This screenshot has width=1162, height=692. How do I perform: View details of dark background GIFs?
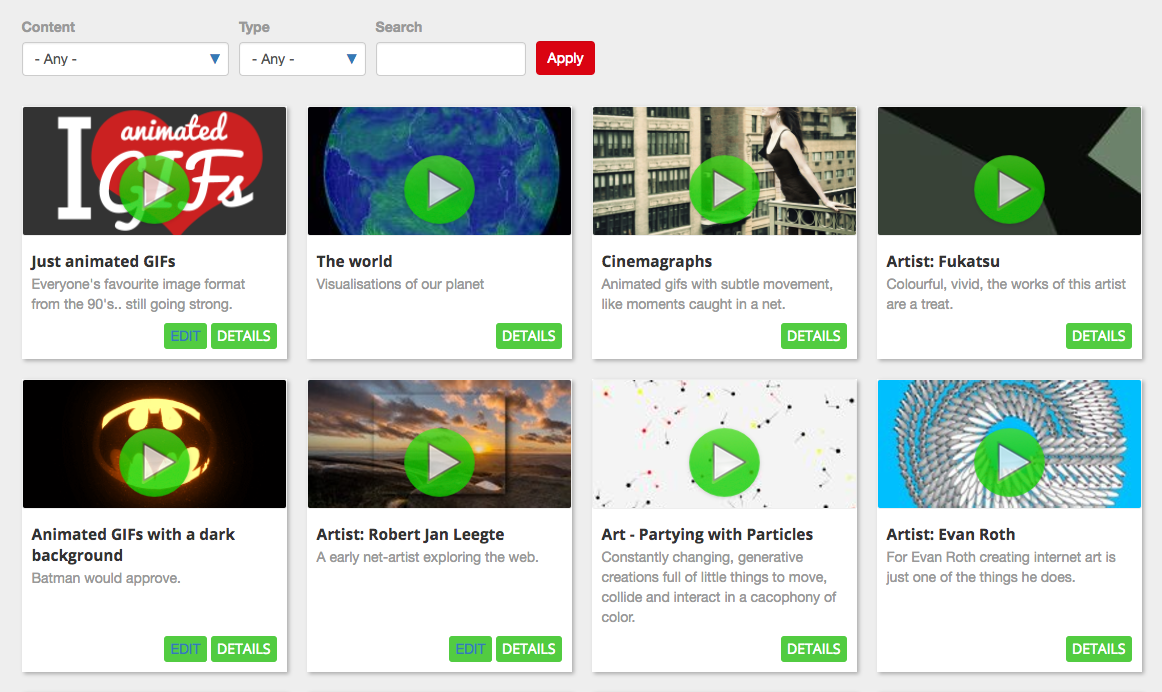coord(244,648)
